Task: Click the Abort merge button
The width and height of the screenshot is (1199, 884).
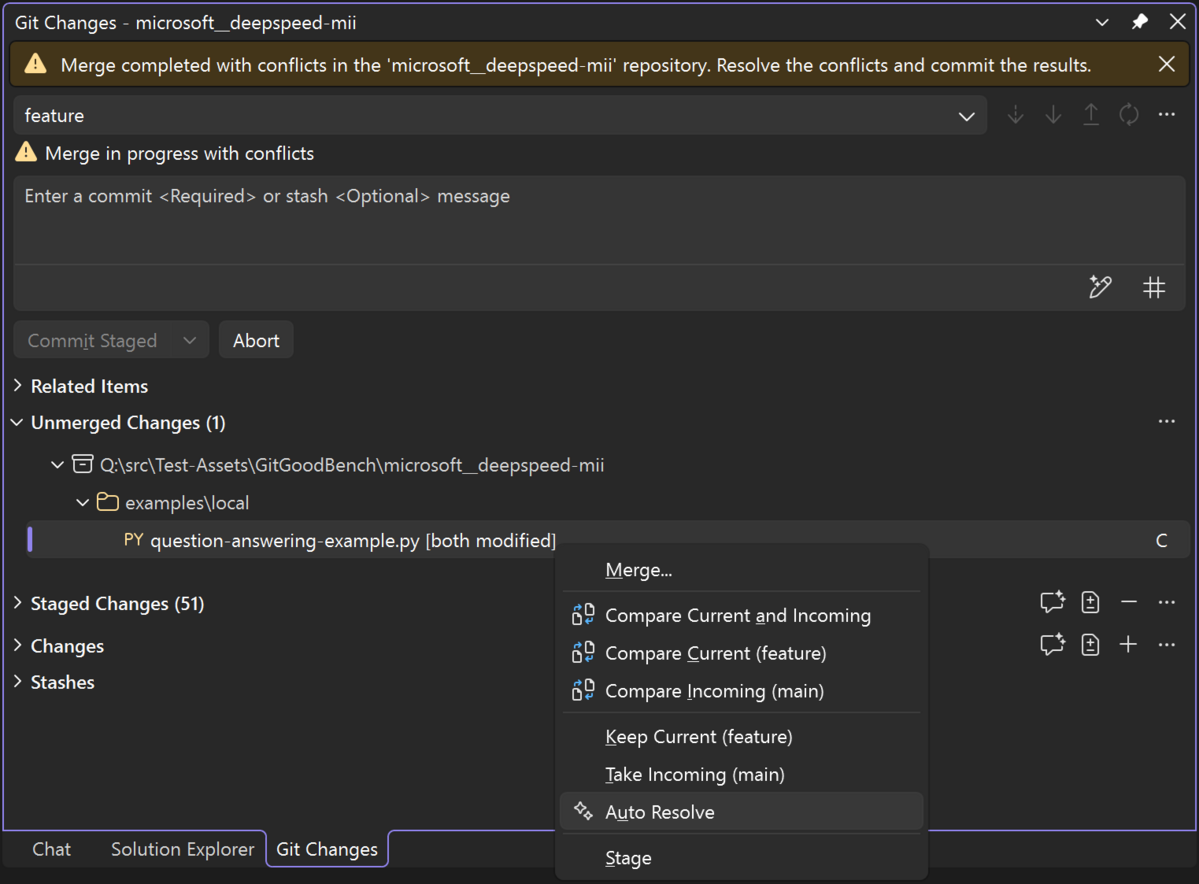Action: point(256,340)
